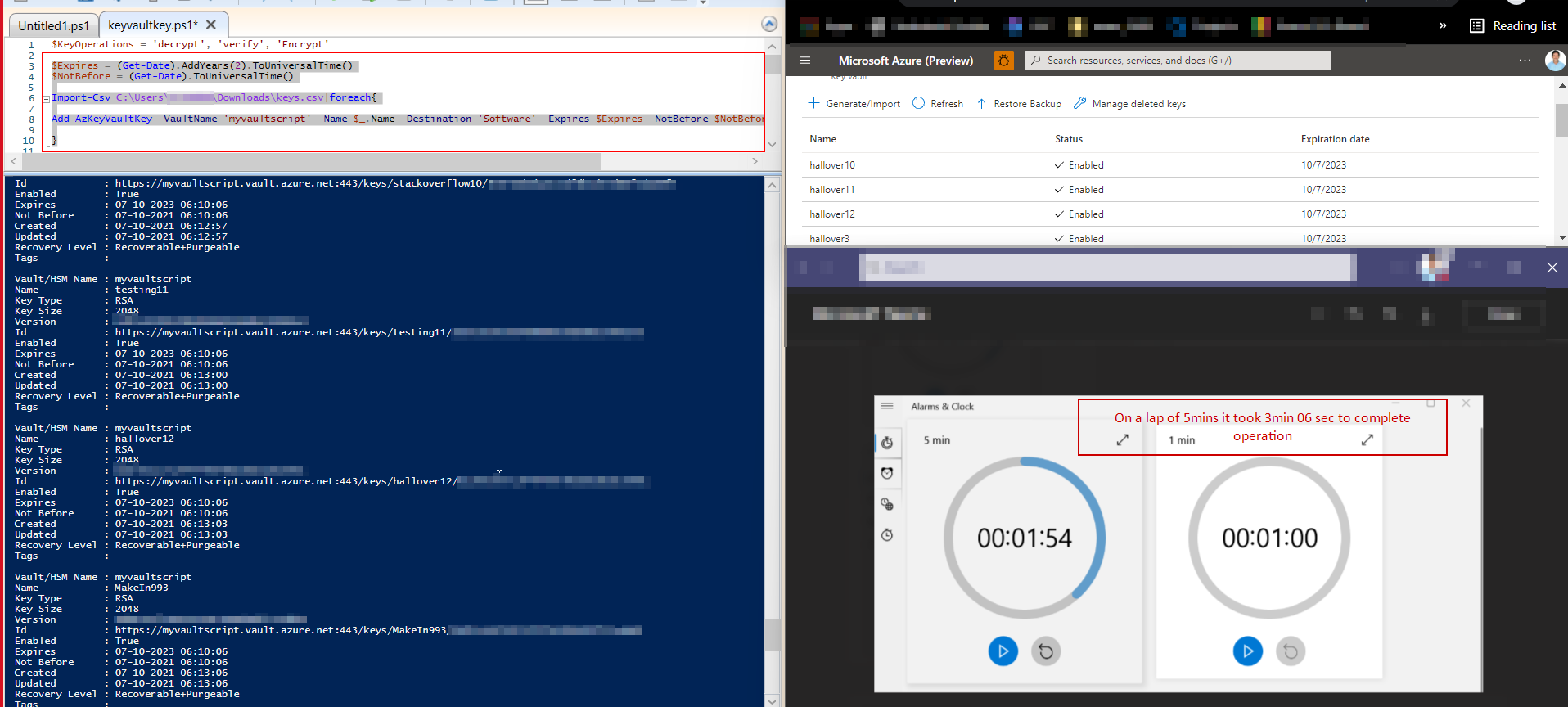The image size is (1568, 707).
Task: Open Alarms & Clock hamburger menu
Action: coord(887,406)
